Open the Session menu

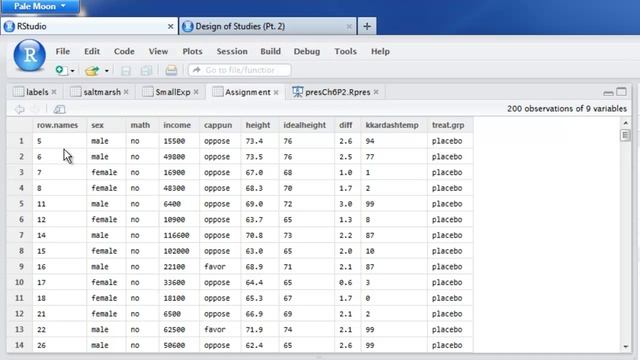coord(232,51)
